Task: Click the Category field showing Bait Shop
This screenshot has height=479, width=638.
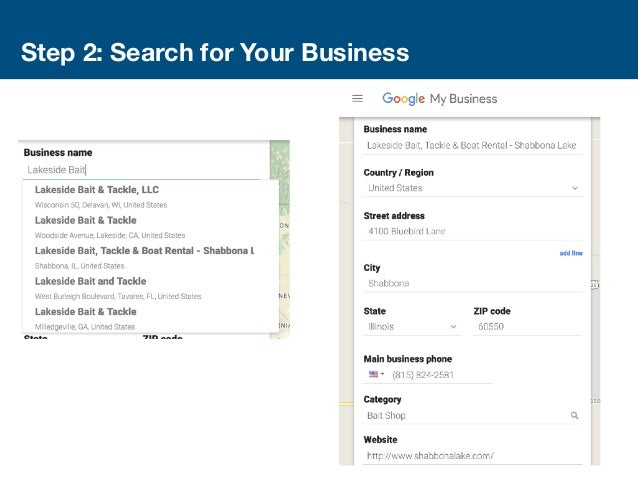Action: pos(462,415)
